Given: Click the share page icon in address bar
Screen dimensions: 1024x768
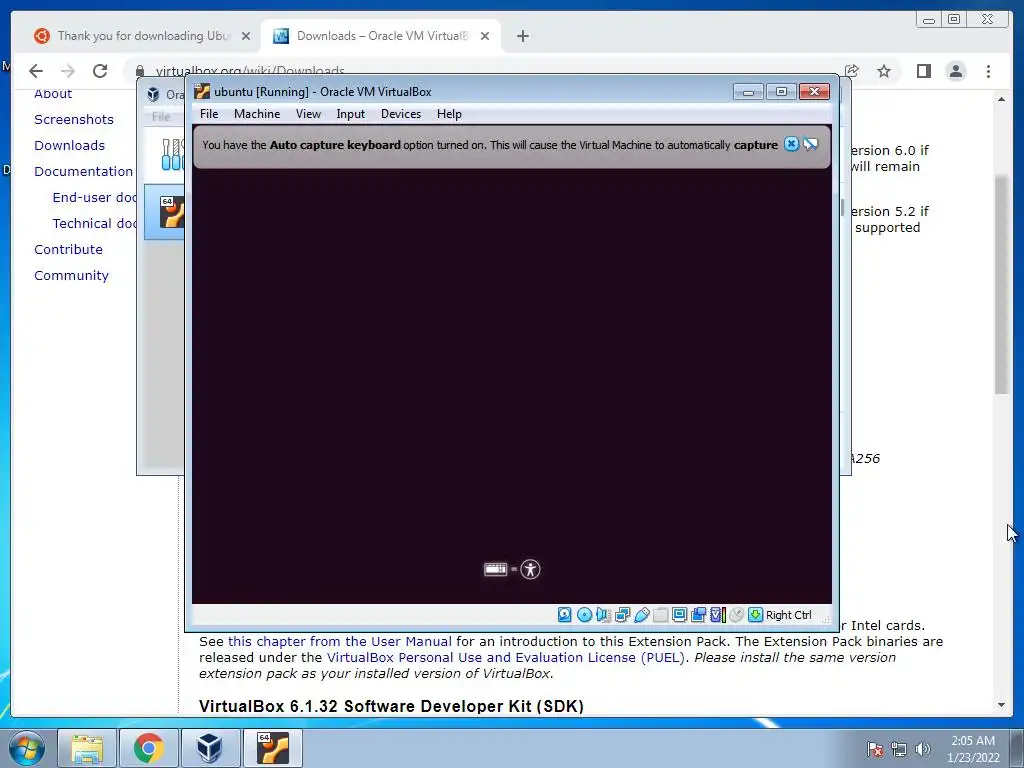Looking at the screenshot, I should pos(851,71).
